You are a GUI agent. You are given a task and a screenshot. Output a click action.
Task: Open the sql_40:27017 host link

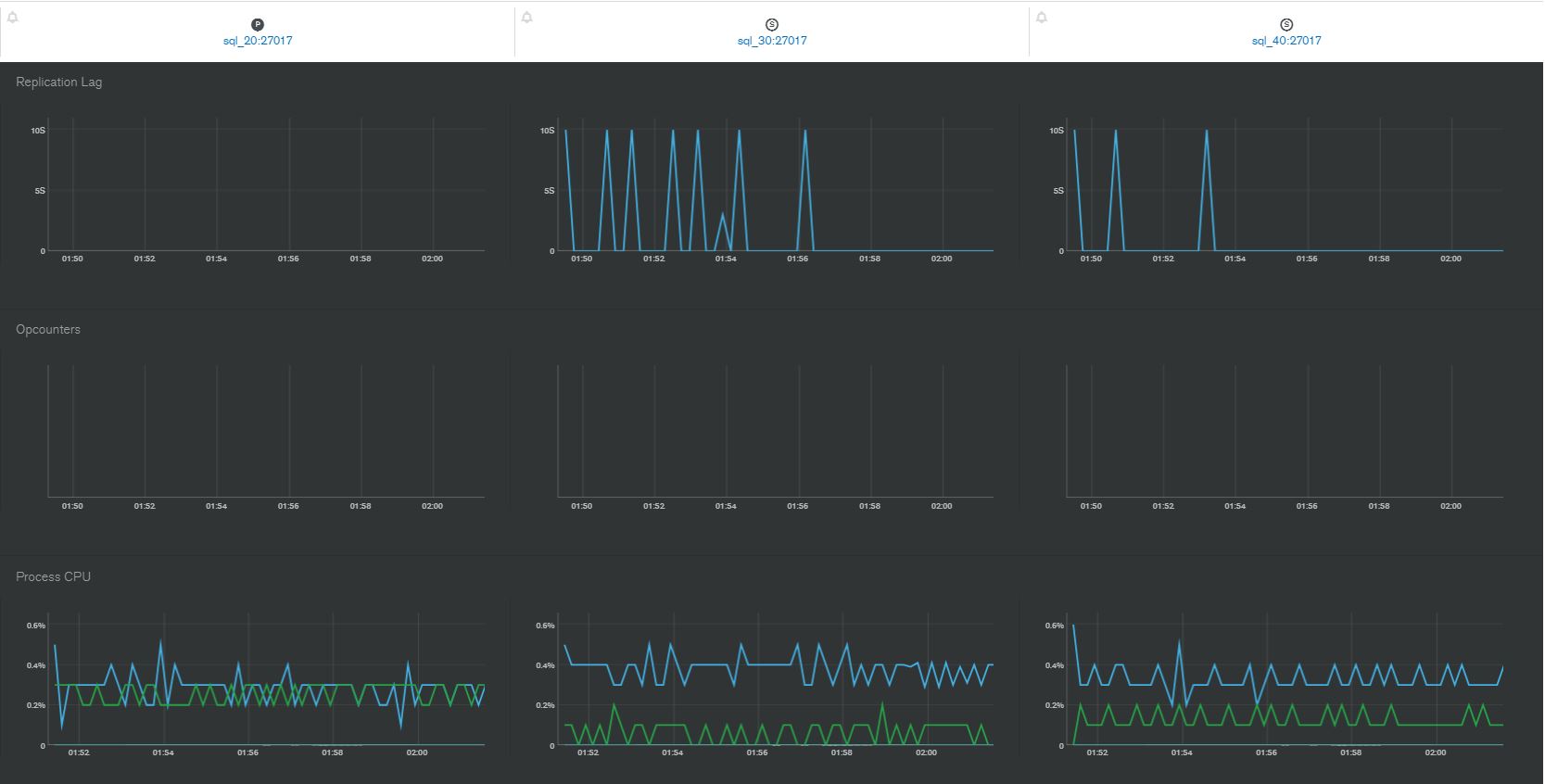pos(1286,41)
